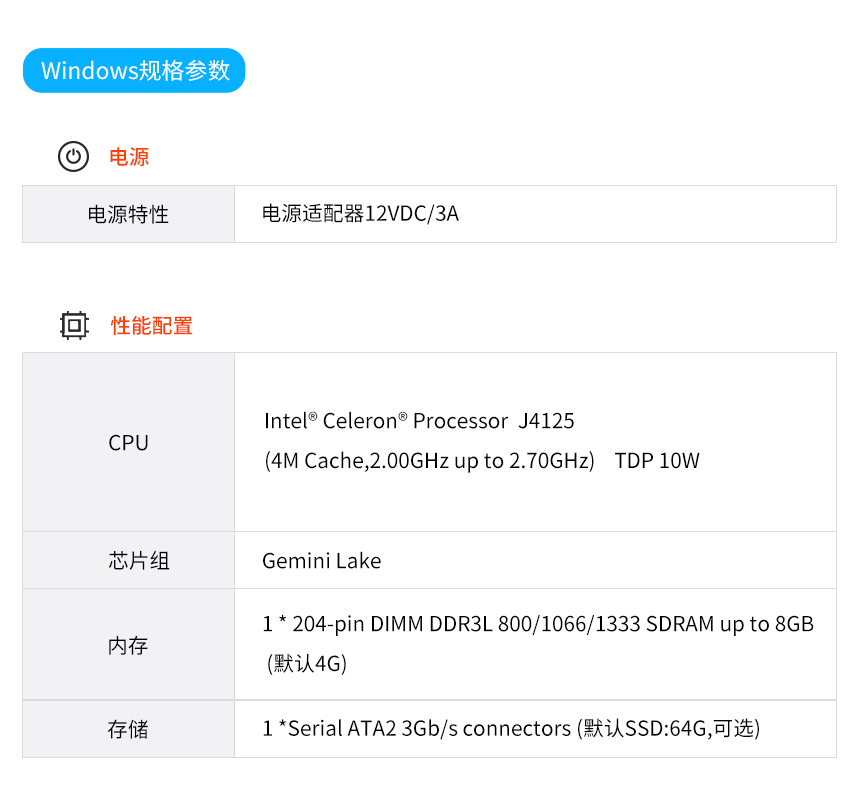Click the power symbol icon
The width and height of the screenshot is (860, 797).
73,157
